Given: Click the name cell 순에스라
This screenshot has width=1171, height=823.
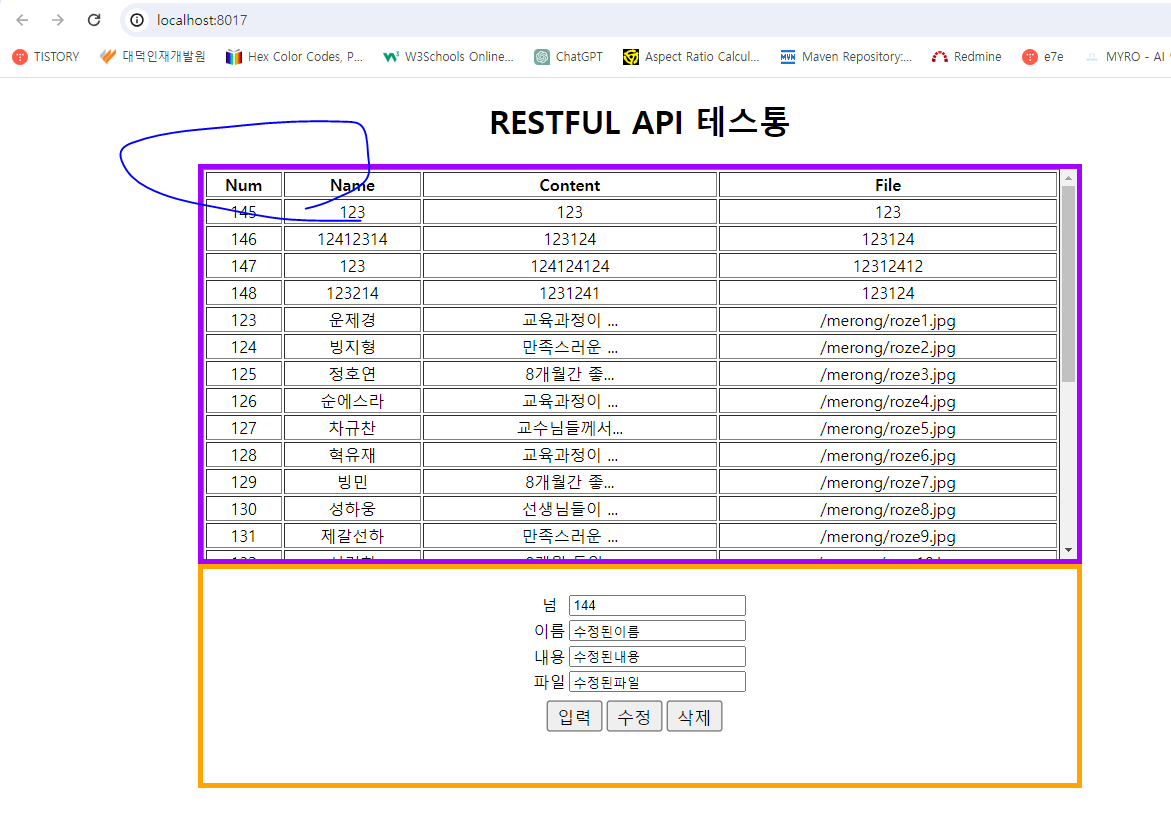Looking at the screenshot, I should point(352,401).
